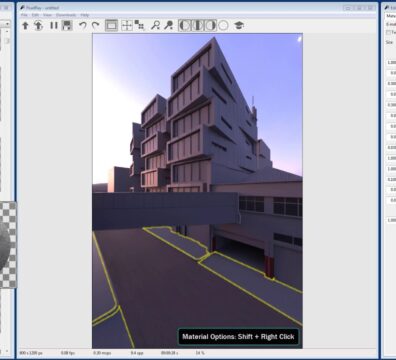
Task: Click the Material Options hint banner
Action: pos(238,337)
